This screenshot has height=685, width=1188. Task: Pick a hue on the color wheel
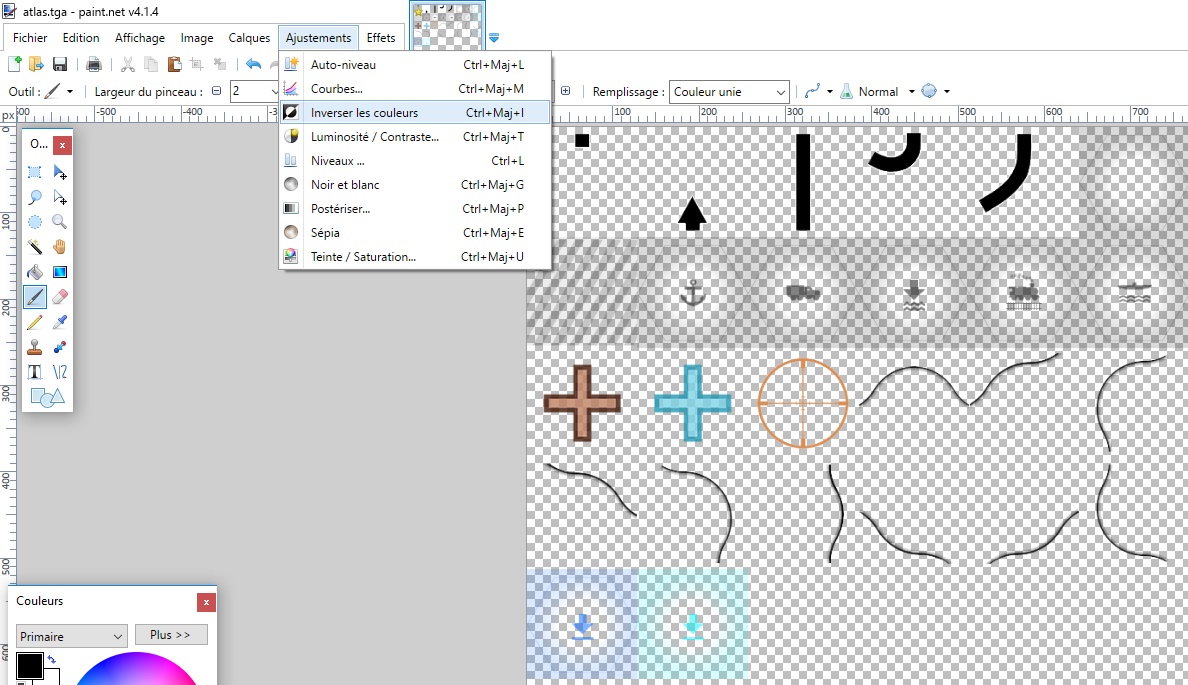coord(136,669)
